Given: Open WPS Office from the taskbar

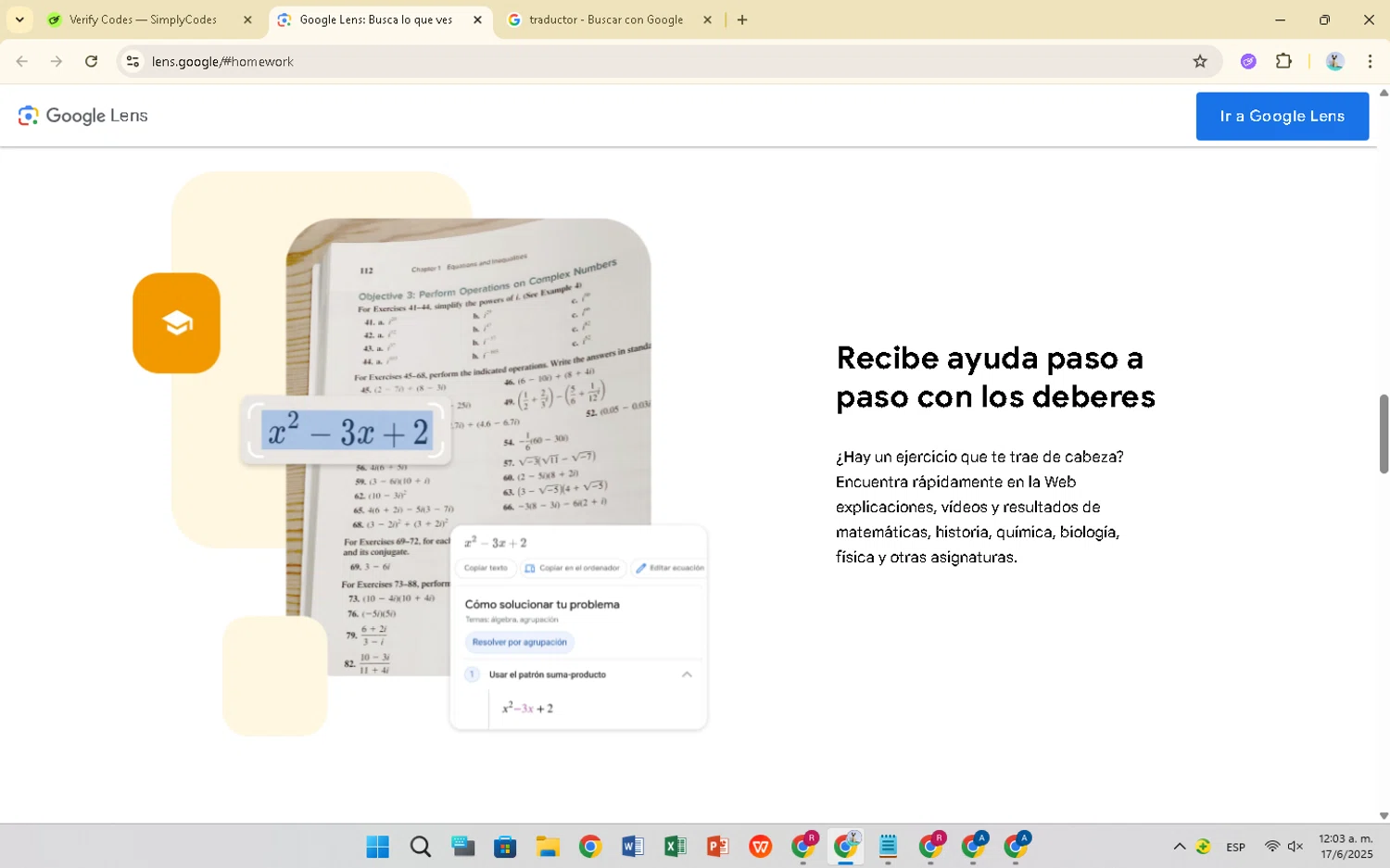Looking at the screenshot, I should tap(761, 847).
